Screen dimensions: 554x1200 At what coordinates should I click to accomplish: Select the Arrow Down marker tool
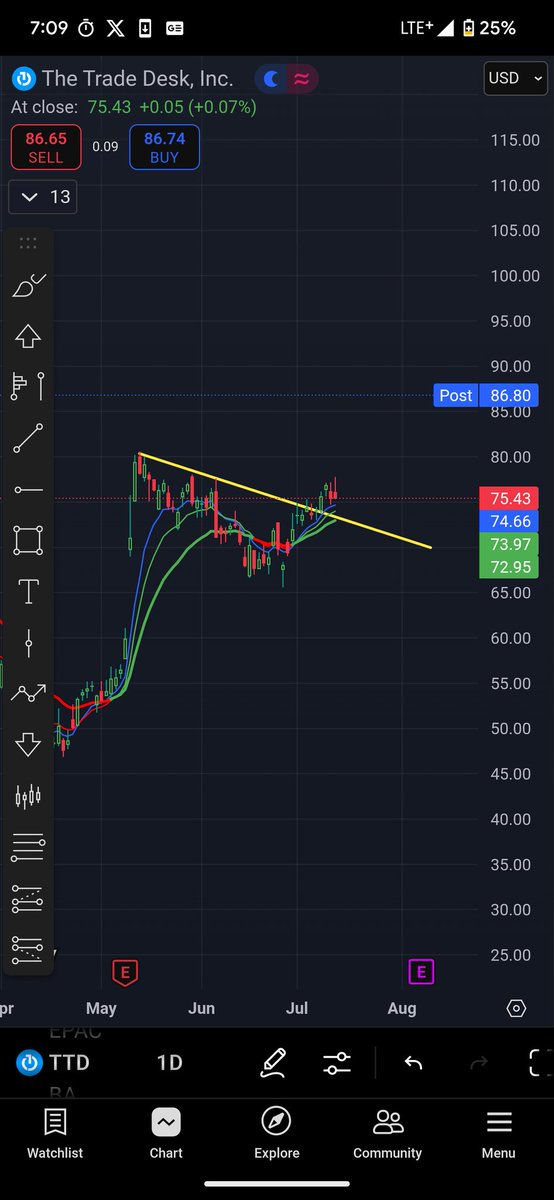tap(28, 744)
